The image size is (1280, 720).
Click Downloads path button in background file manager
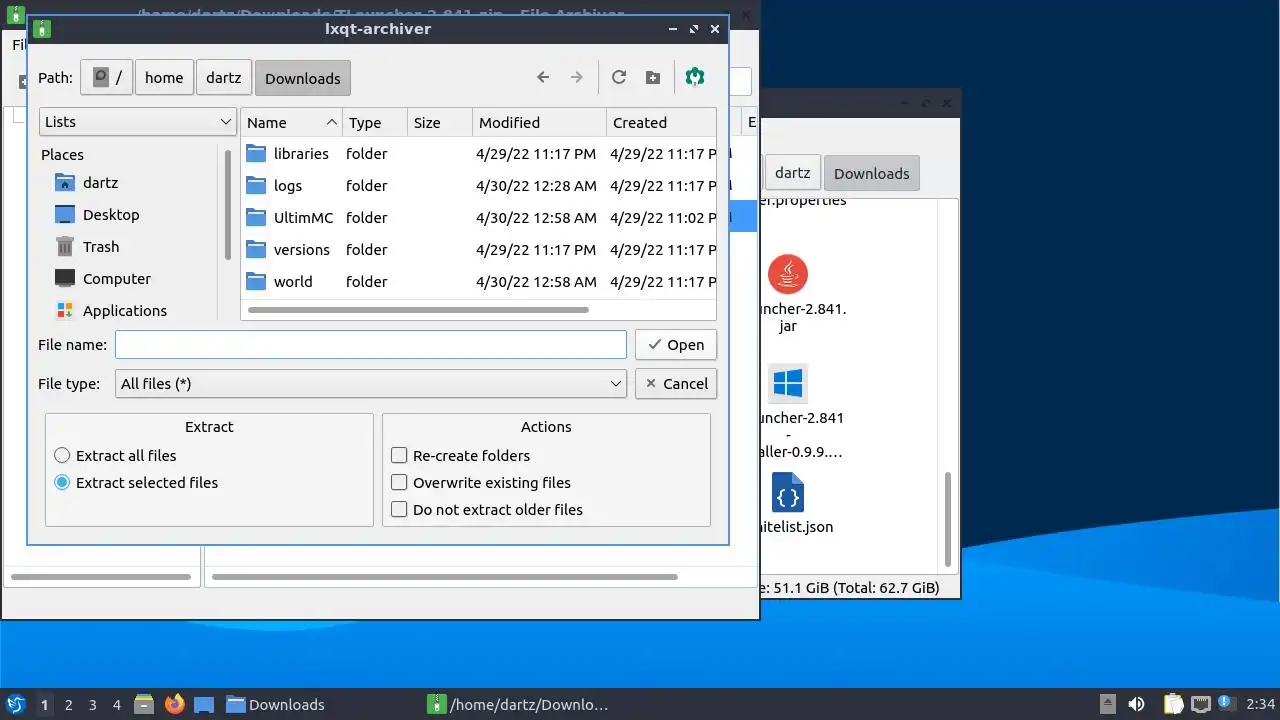tap(871, 173)
